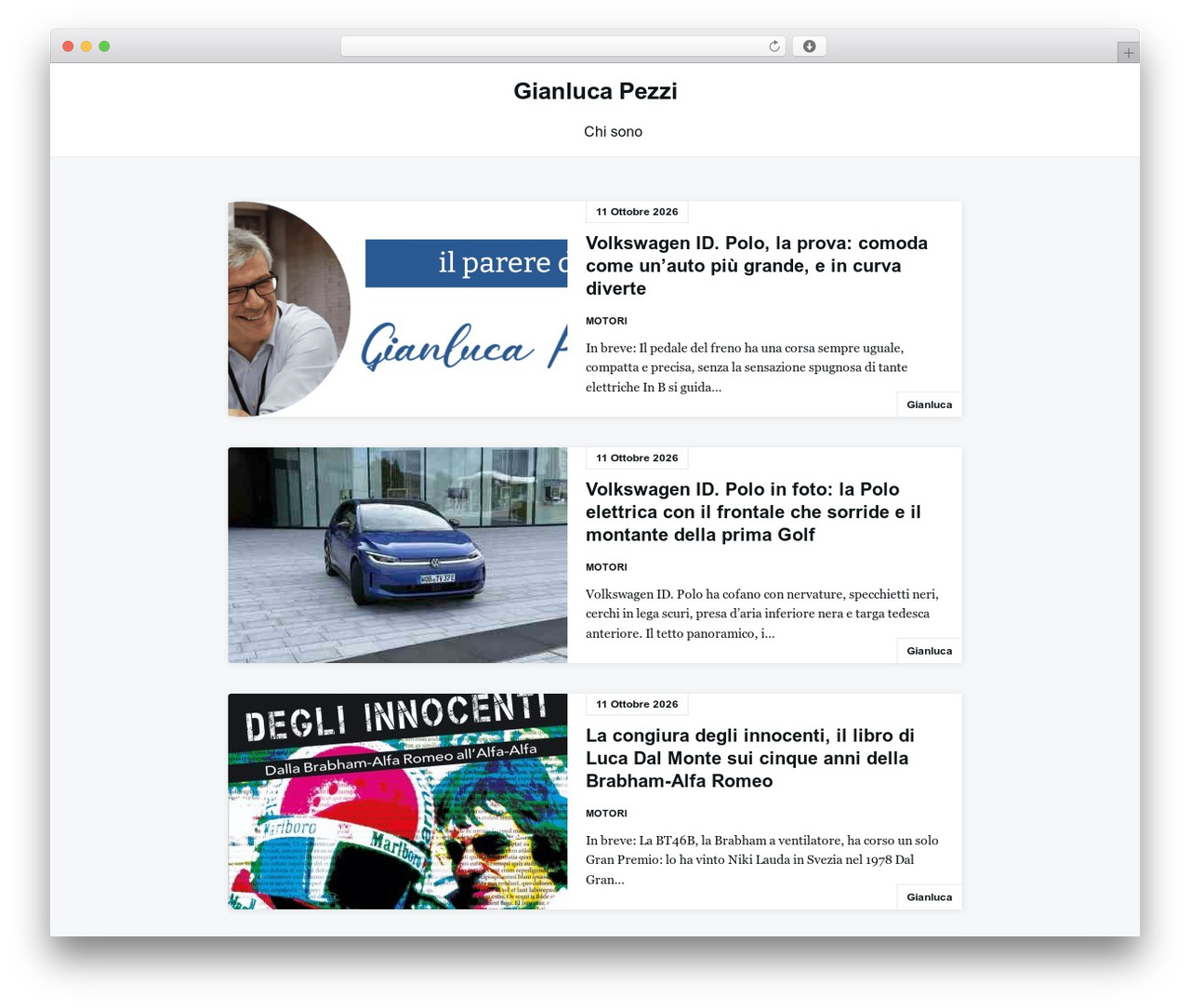Reload the page with the refresh icon
The image size is (1190, 1008).
point(773,46)
